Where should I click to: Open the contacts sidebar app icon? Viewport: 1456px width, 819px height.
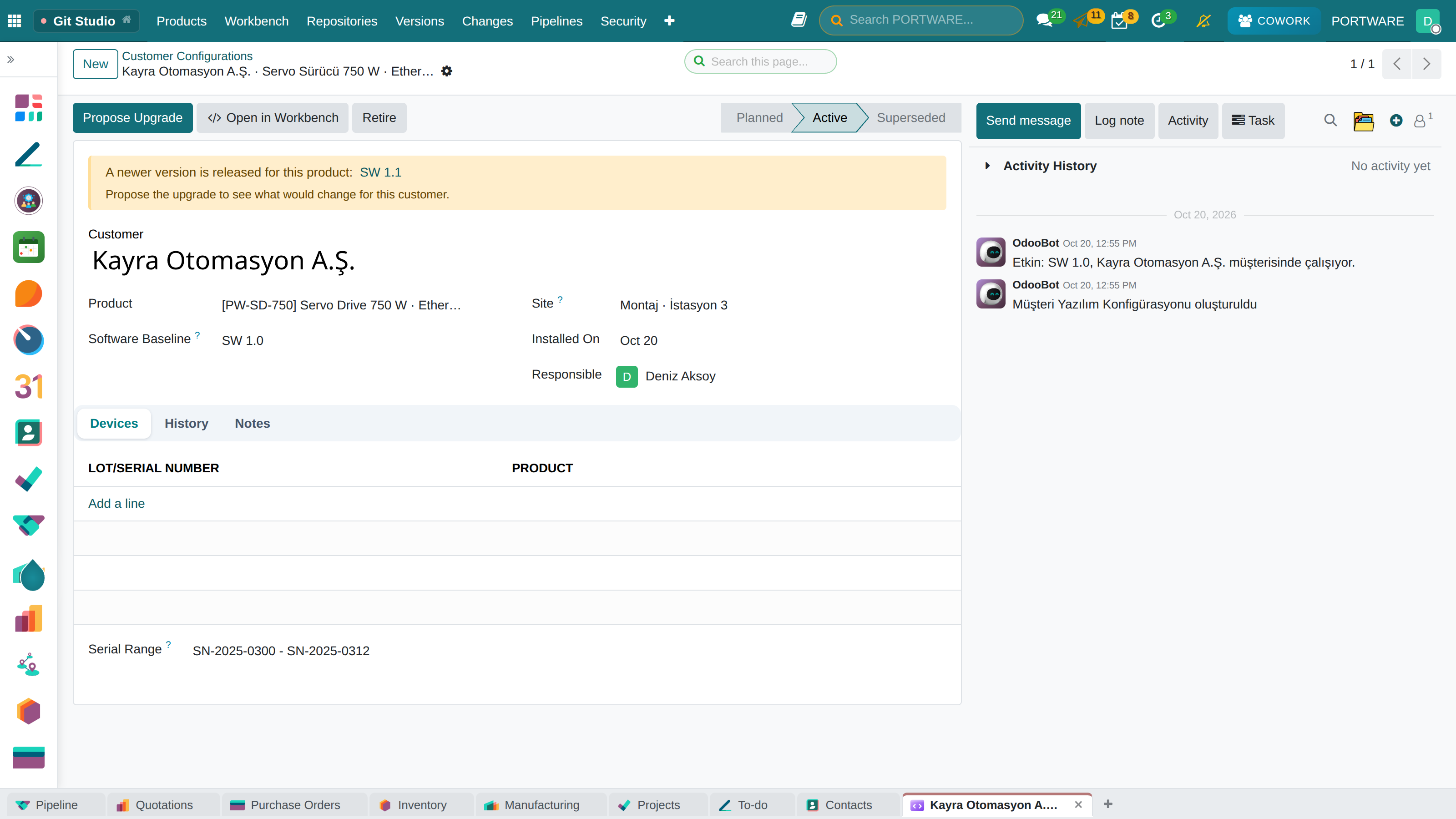coord(28,433)
